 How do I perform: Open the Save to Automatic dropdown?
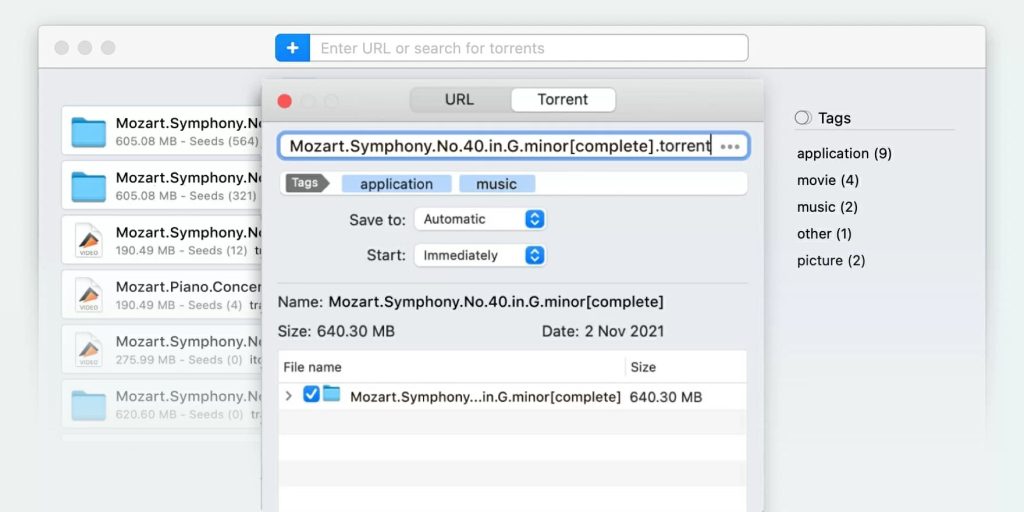pos(480,219)
